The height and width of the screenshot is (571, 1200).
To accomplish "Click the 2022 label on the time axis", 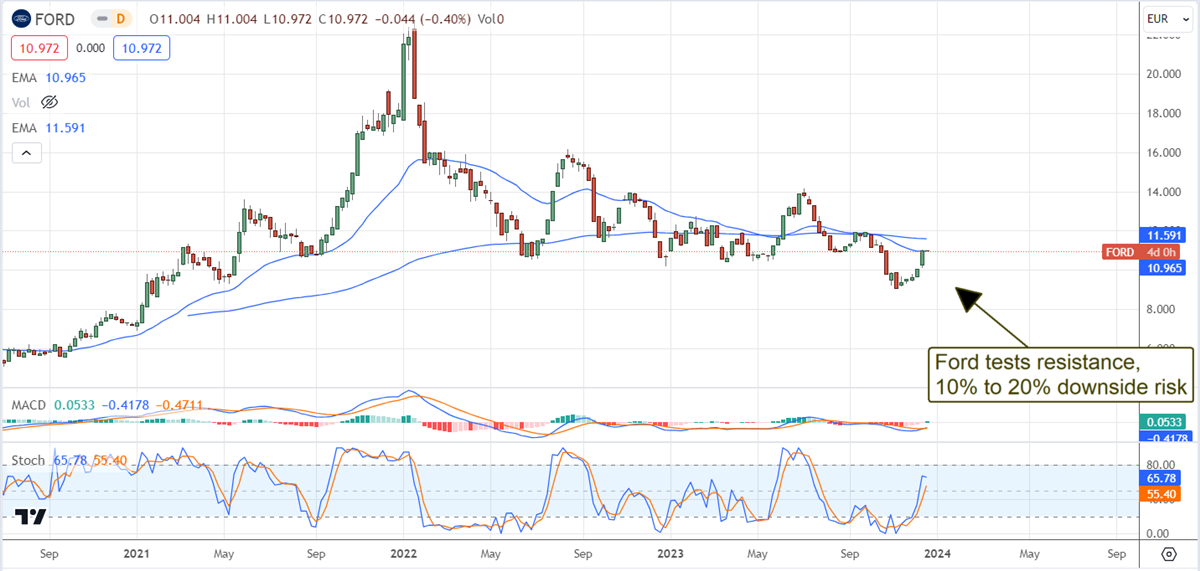I will [403, 553].
